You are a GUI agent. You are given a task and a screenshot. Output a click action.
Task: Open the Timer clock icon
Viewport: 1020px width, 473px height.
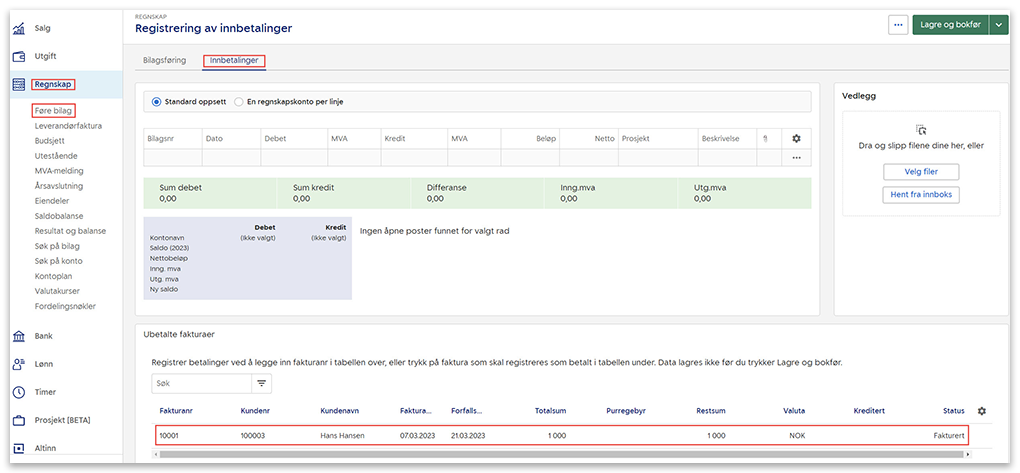tap(19, 392)
